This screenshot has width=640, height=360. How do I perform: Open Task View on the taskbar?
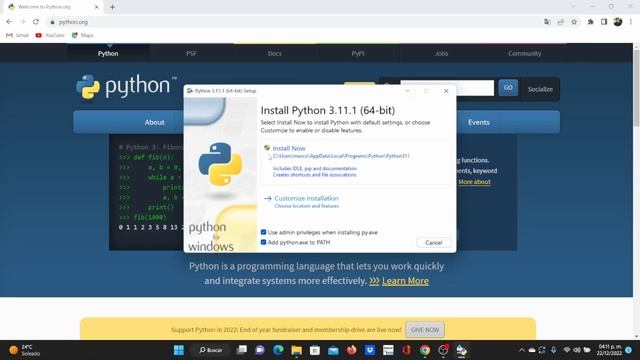(242, 350)
